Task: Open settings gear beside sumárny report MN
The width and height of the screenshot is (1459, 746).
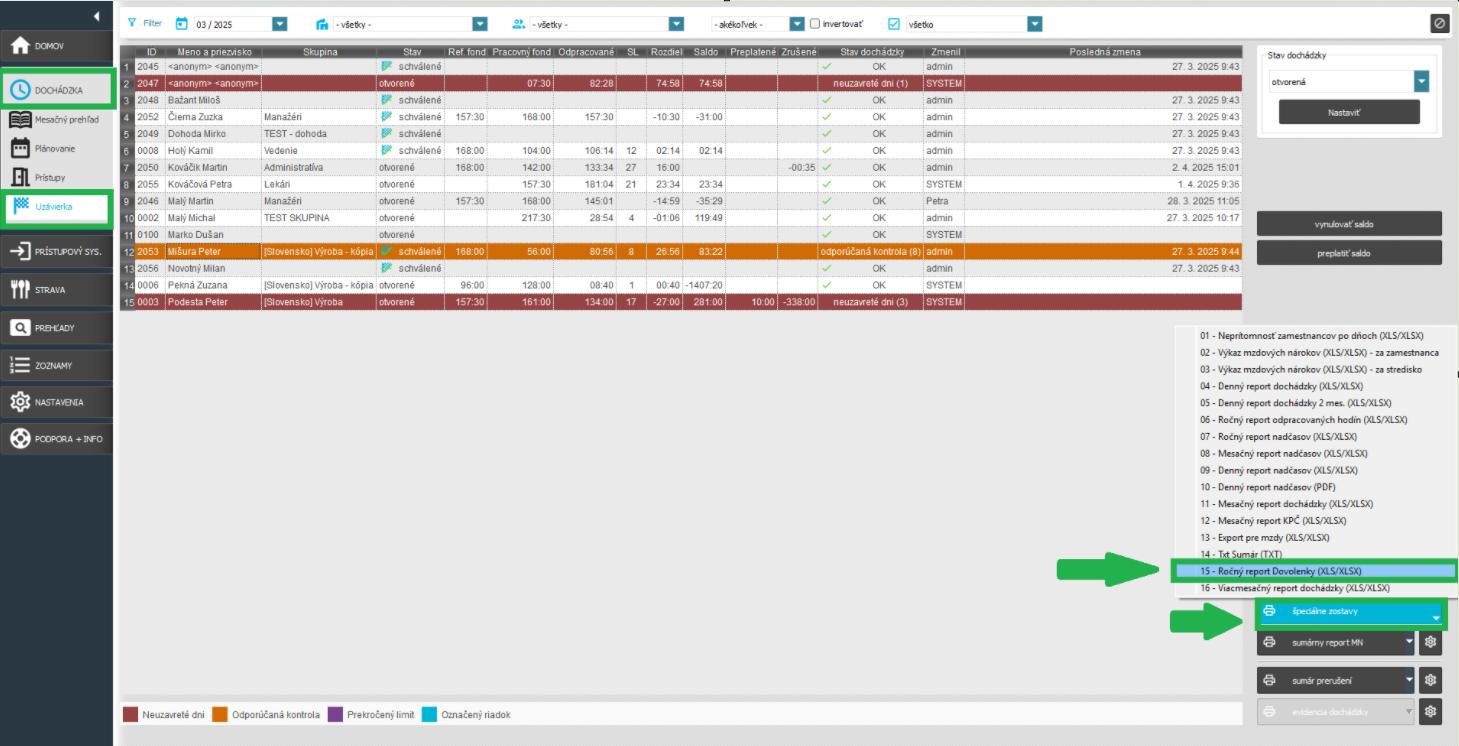Action: pos(1431,642)
